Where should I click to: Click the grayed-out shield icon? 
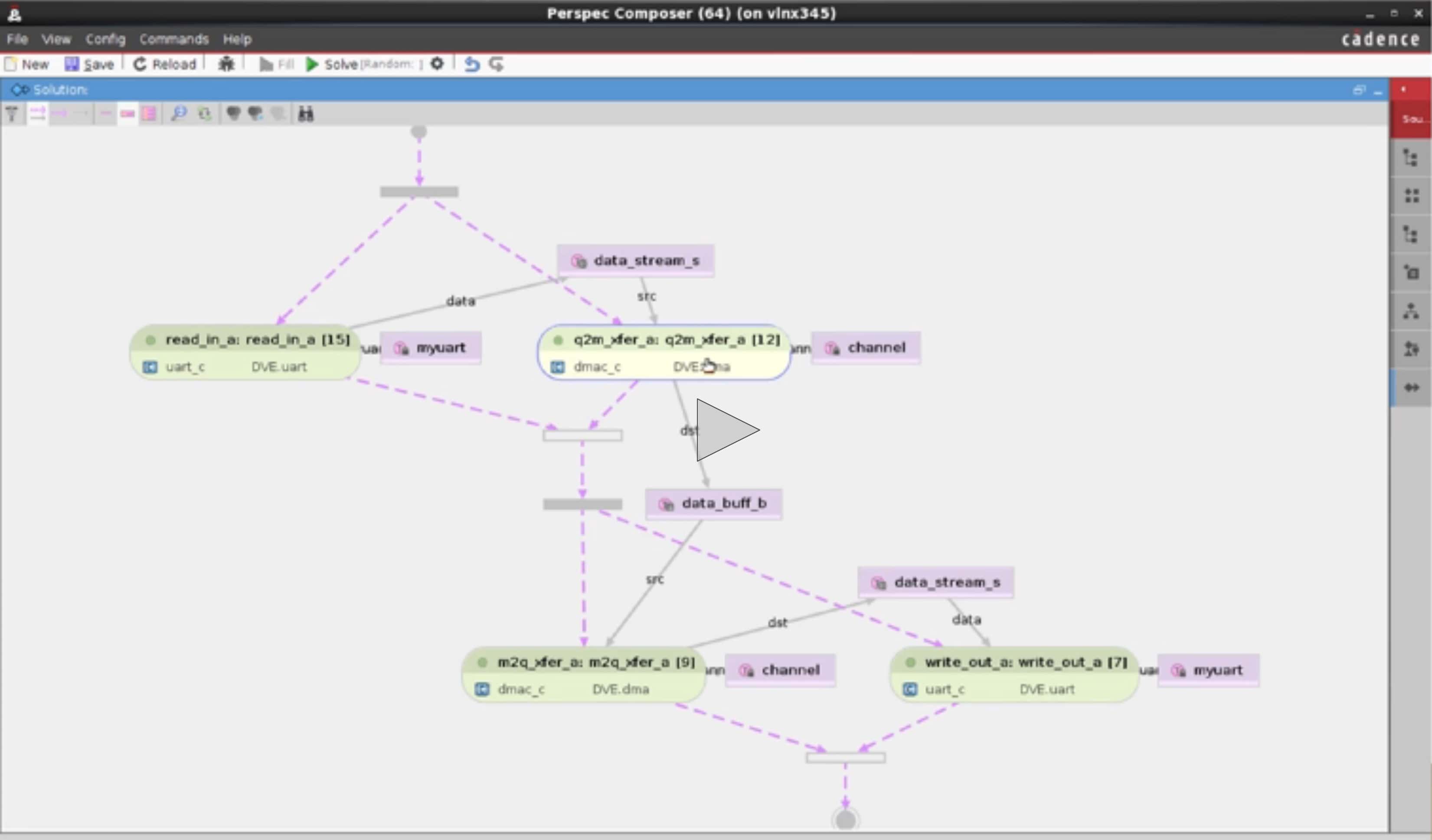[x=278, y=114]
